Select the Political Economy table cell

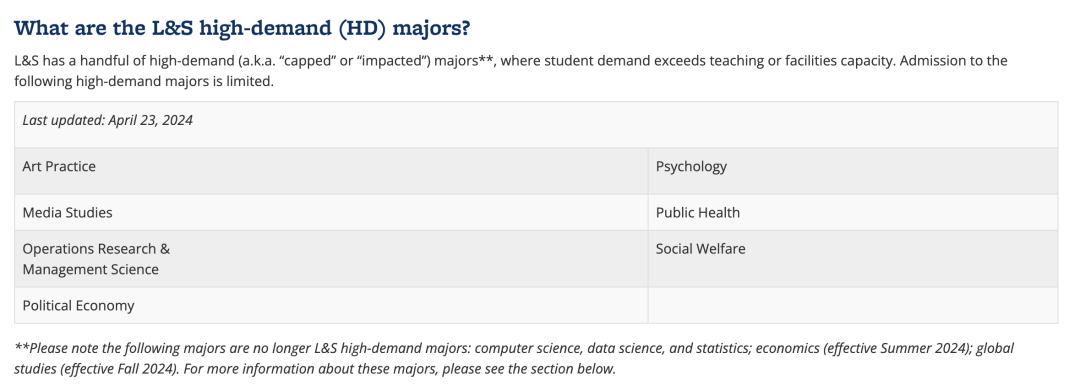331,305
